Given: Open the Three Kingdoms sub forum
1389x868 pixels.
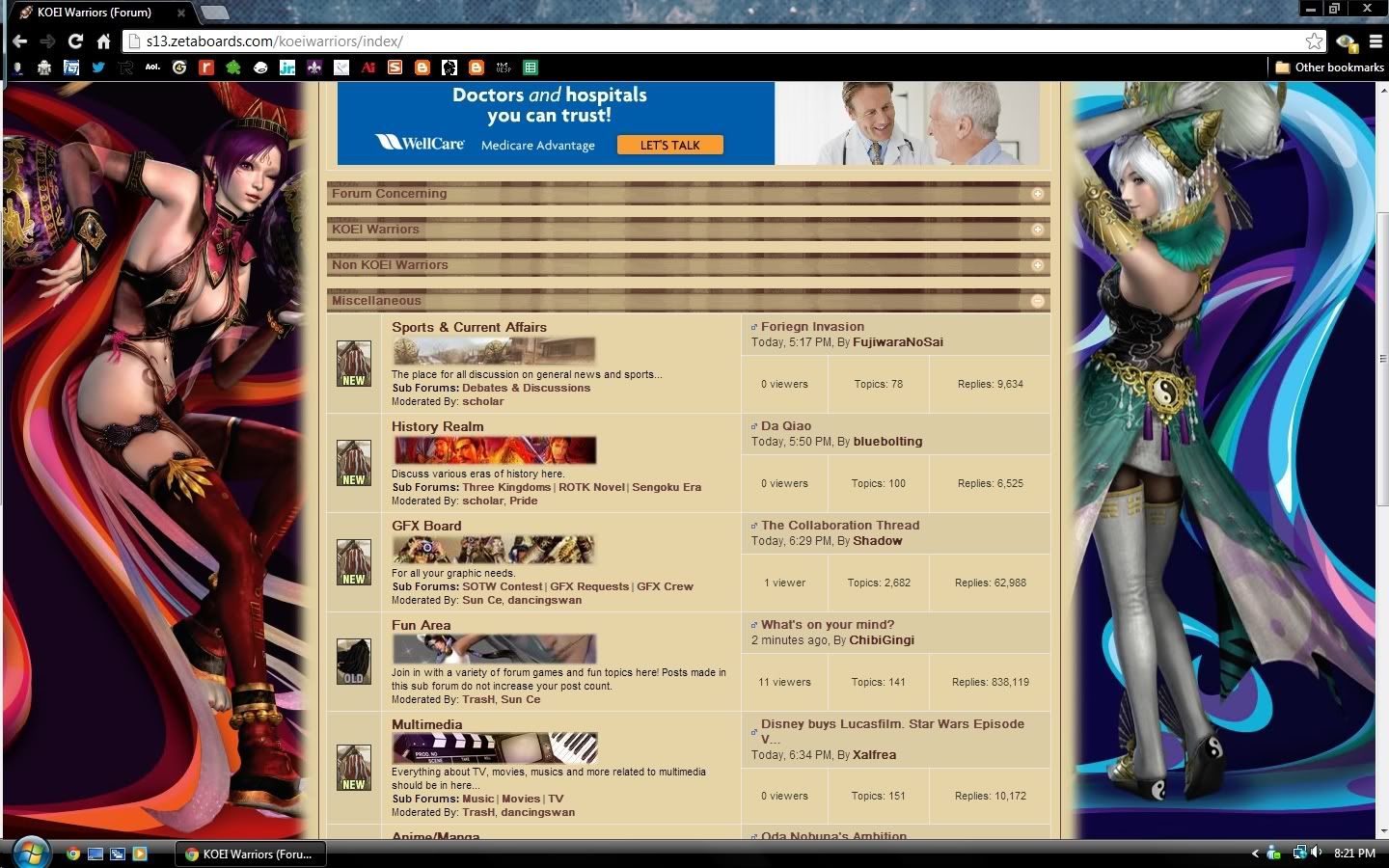Looking at the screenshot, I should (x=505, y=487).
